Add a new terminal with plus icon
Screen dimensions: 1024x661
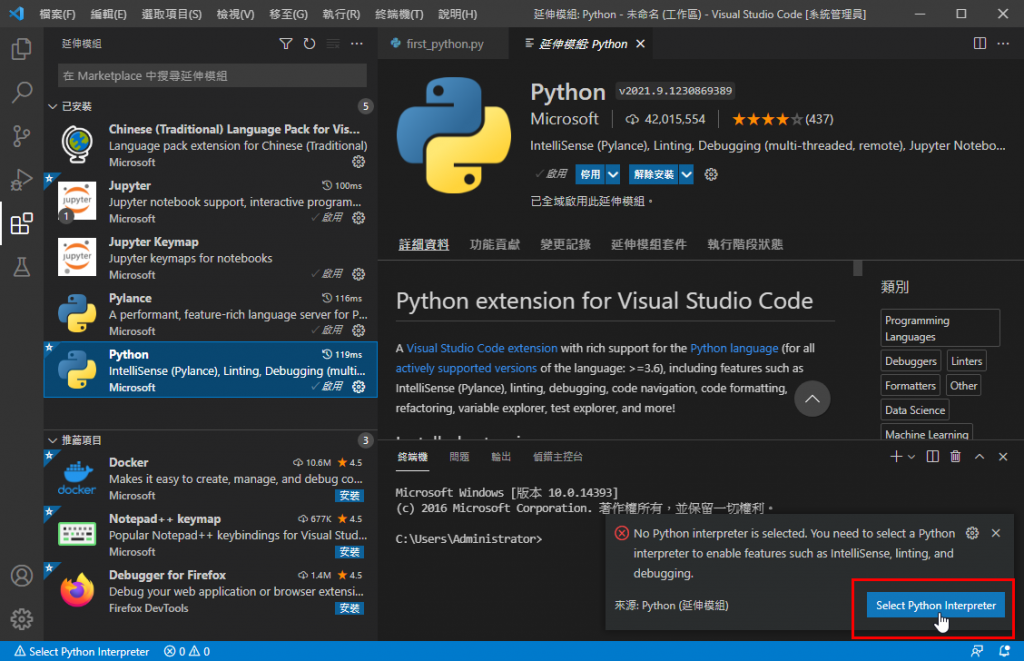tap(896, 457)
